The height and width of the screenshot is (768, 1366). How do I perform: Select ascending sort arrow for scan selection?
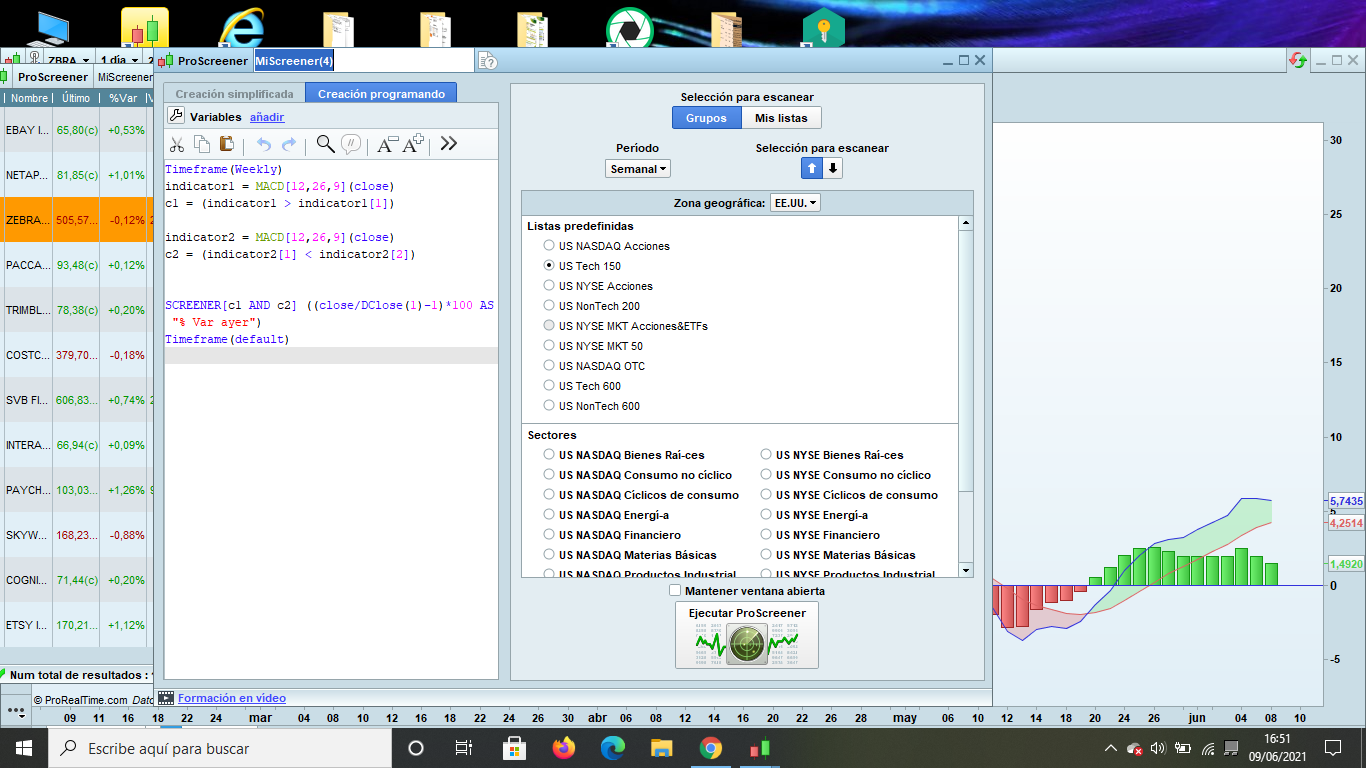[813, 169]
